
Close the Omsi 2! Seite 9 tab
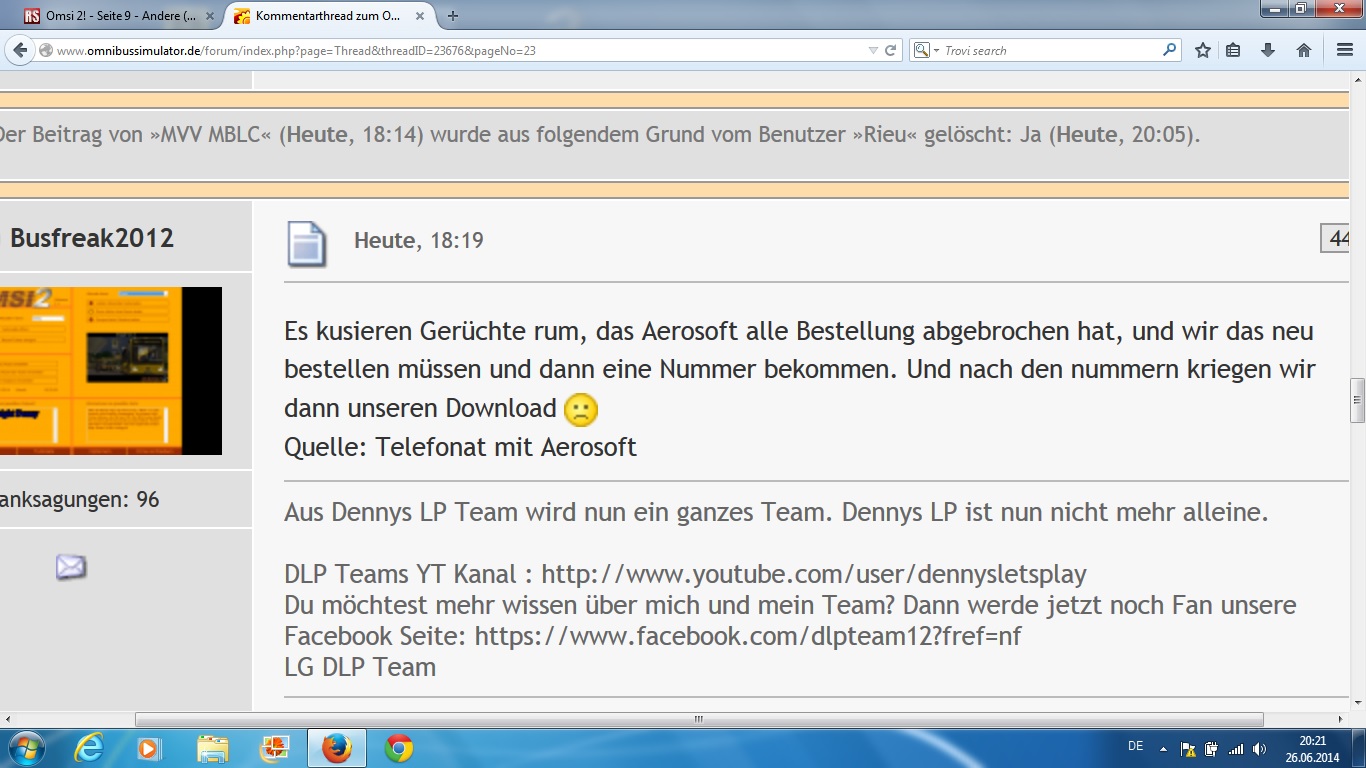tap(210, 16)
